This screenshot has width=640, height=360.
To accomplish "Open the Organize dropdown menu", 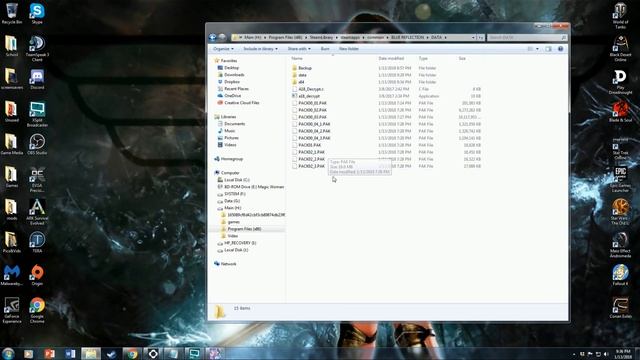I will (x=223, y=49).
